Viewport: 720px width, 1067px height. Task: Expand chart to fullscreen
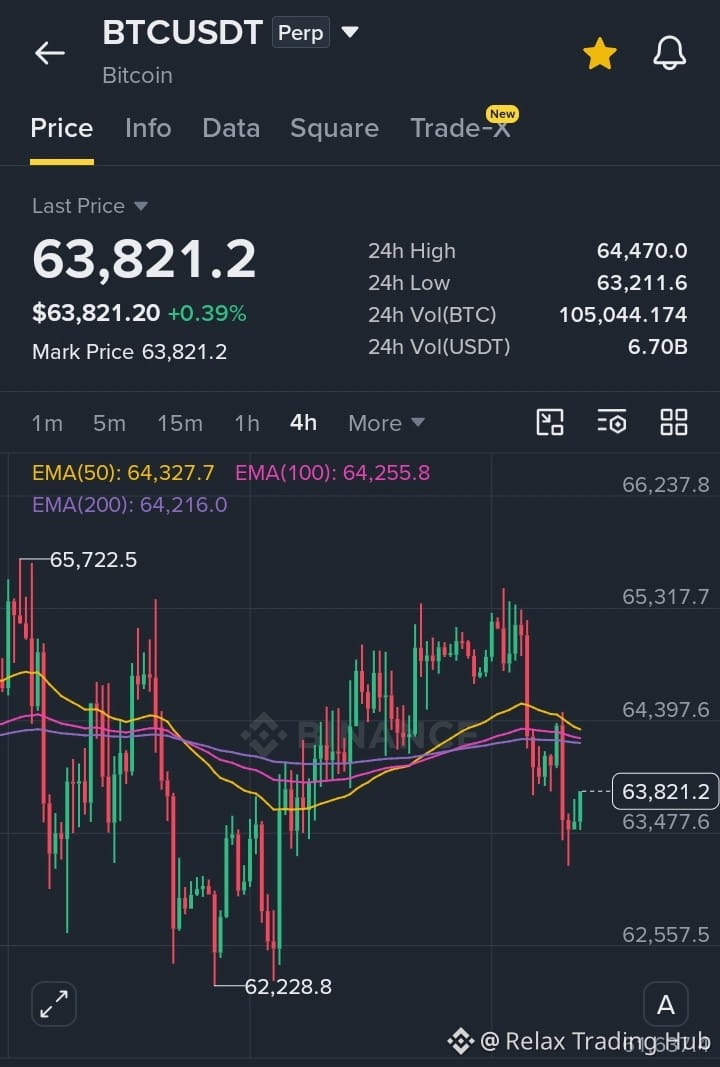tap(54, 1004)
